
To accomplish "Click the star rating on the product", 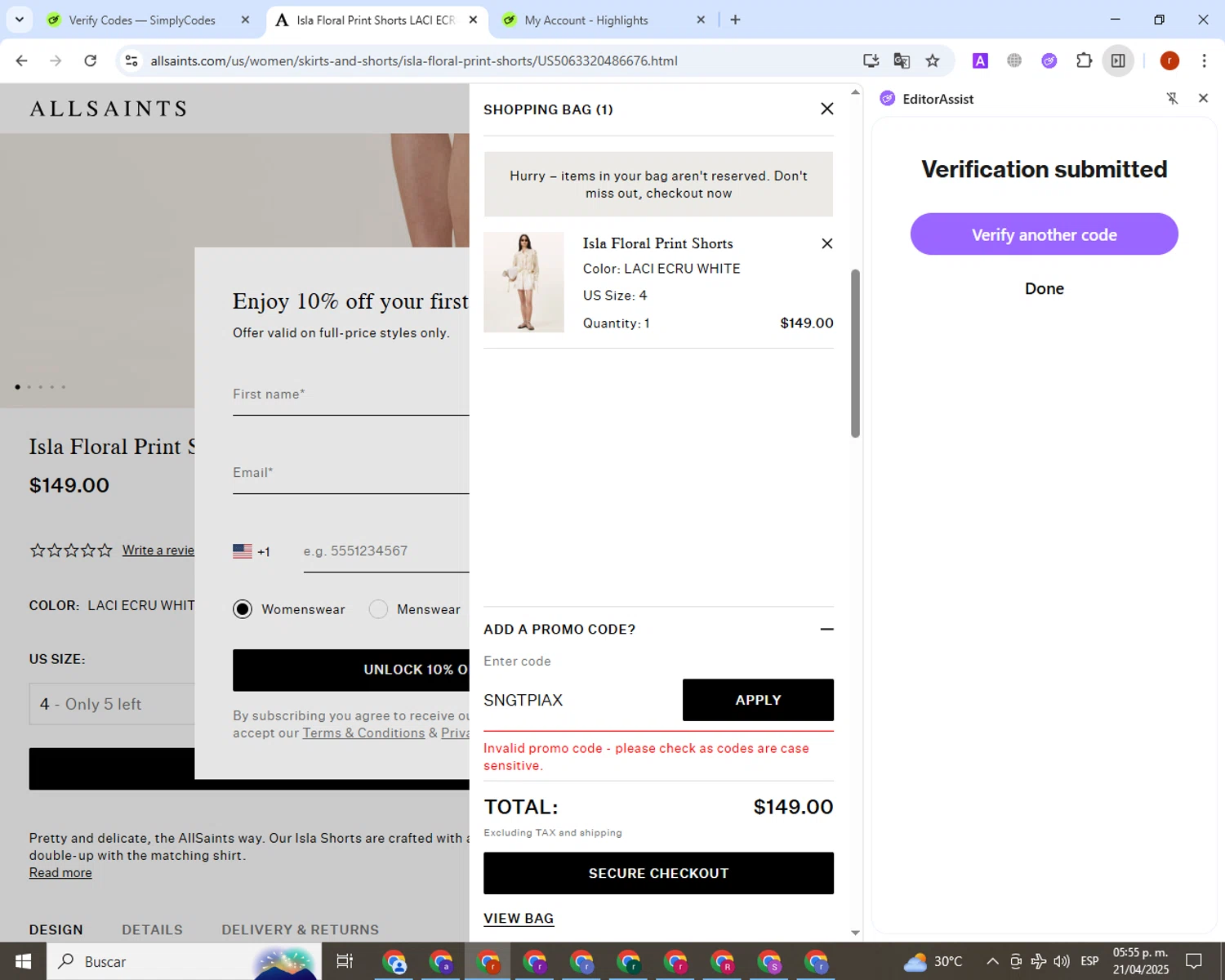I will coord(71,550).
